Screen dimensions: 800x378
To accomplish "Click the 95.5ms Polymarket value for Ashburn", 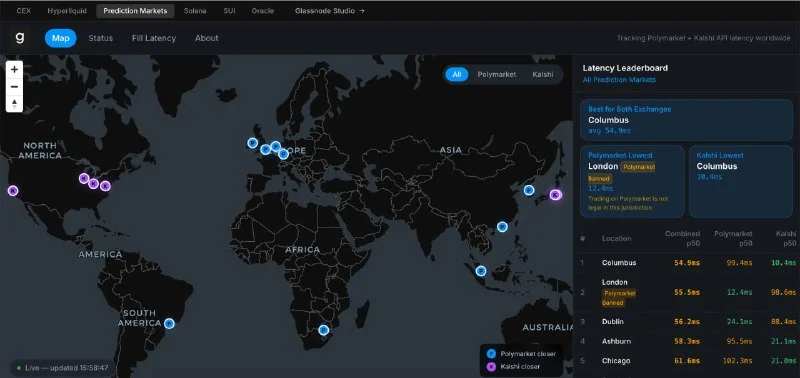I will [x=739, y=341].
